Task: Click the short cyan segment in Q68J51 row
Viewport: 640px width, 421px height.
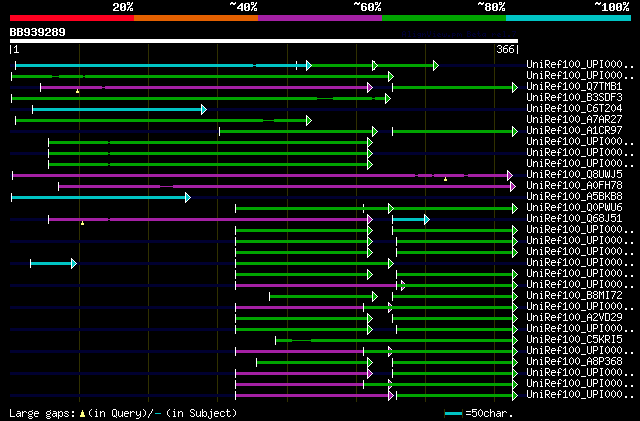Action: pyautogui.click(x=408, y=220)
